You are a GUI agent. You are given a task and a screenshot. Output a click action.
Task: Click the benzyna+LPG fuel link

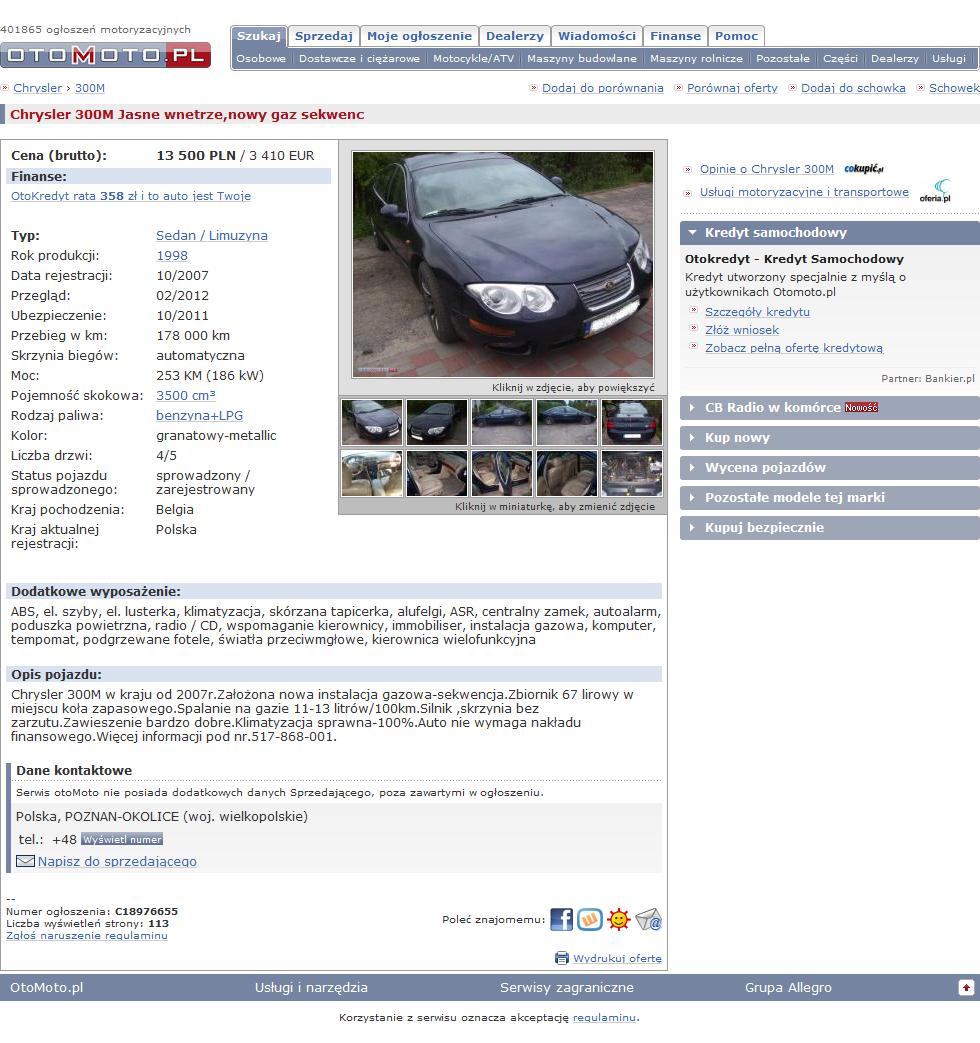click(x=199, y=415)
